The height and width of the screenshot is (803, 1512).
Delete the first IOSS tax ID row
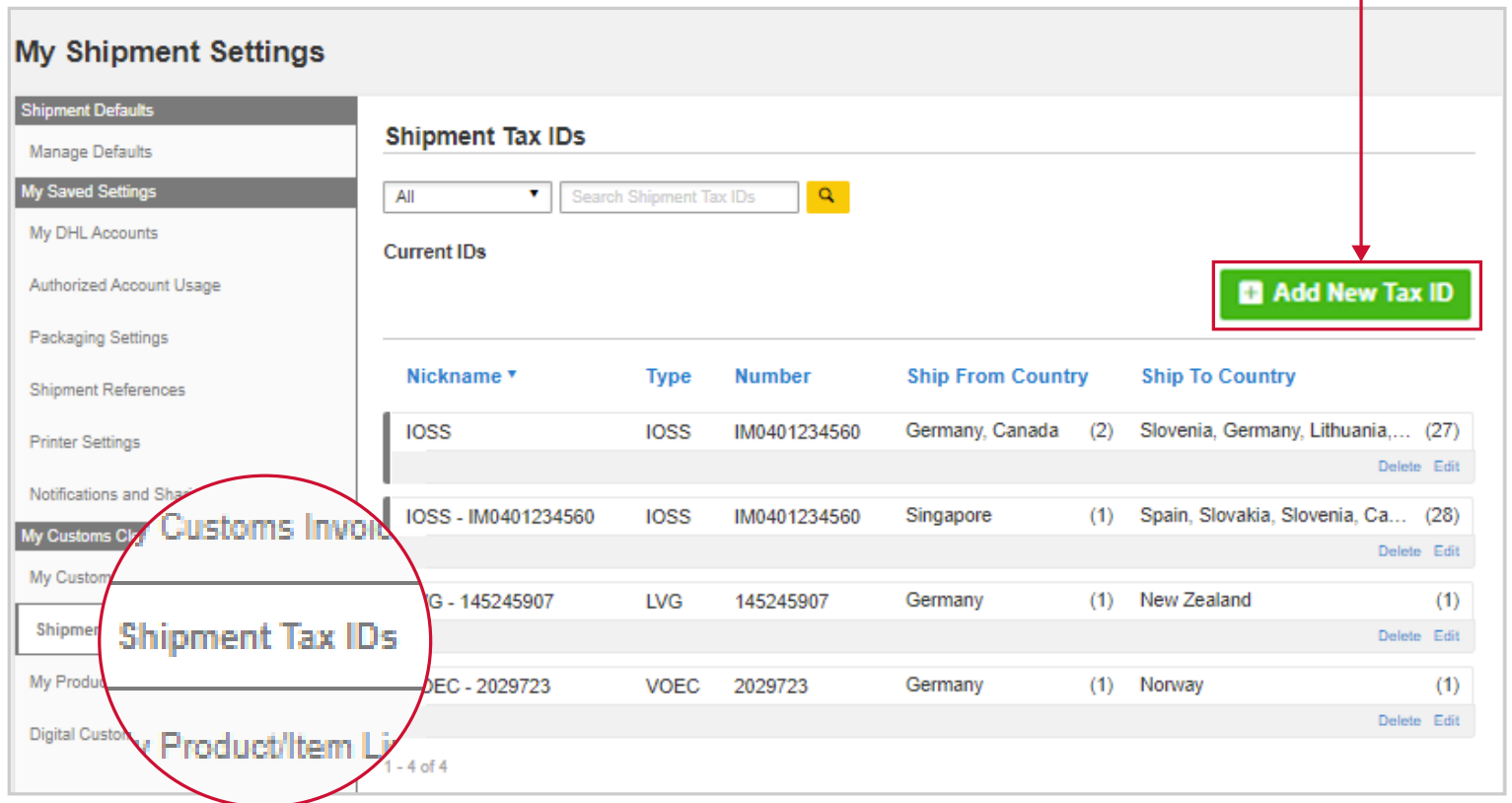coord(1399,467)
